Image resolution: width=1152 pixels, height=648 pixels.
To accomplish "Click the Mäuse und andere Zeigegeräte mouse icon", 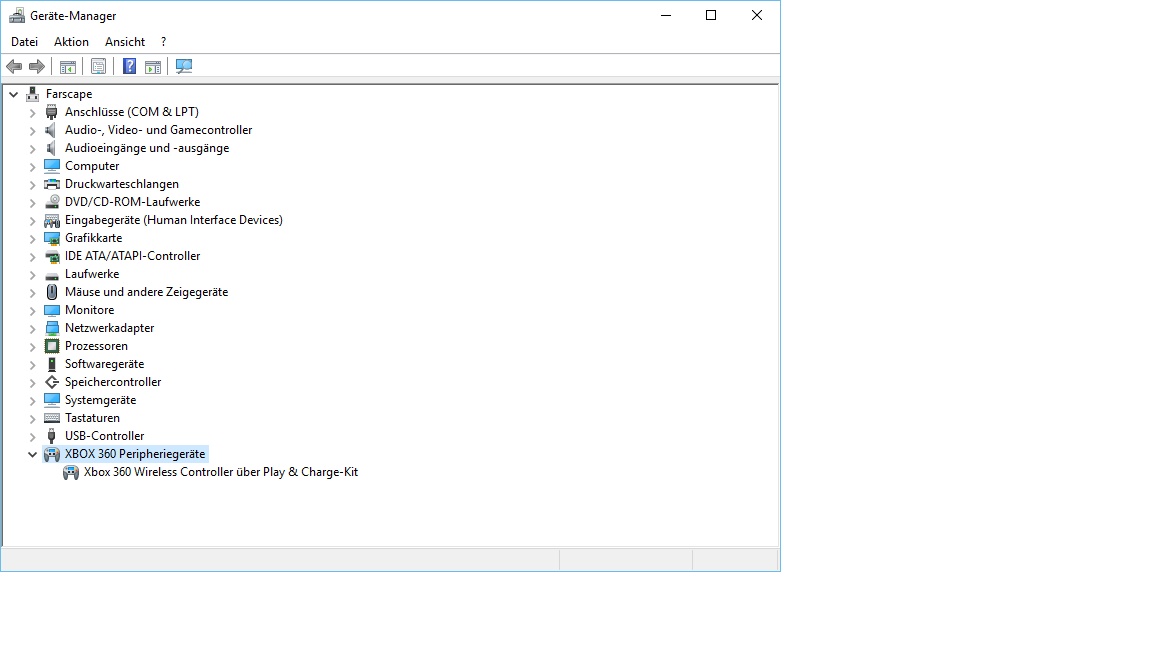I will click(x=51, y=292).
